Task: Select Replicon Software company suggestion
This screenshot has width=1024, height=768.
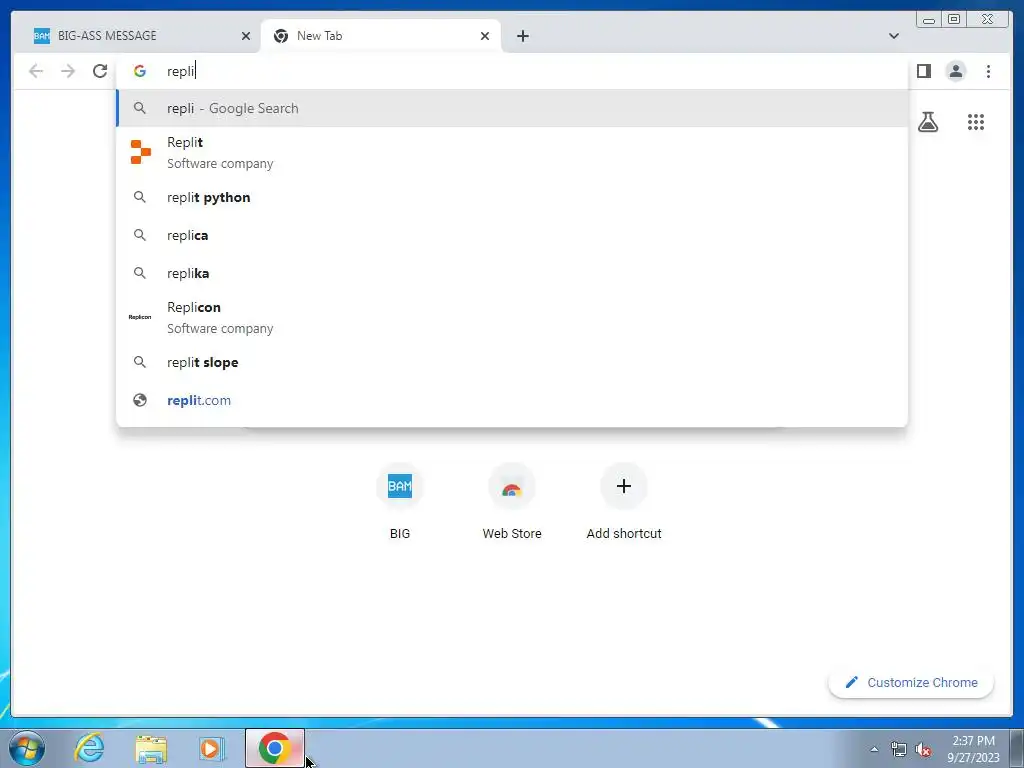Action: 512,317
